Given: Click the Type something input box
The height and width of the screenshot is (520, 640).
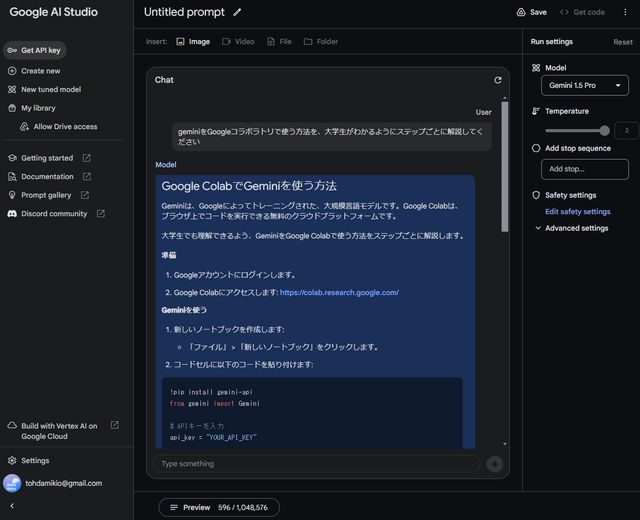Looking at the screenshot, I should pos(316,464).
